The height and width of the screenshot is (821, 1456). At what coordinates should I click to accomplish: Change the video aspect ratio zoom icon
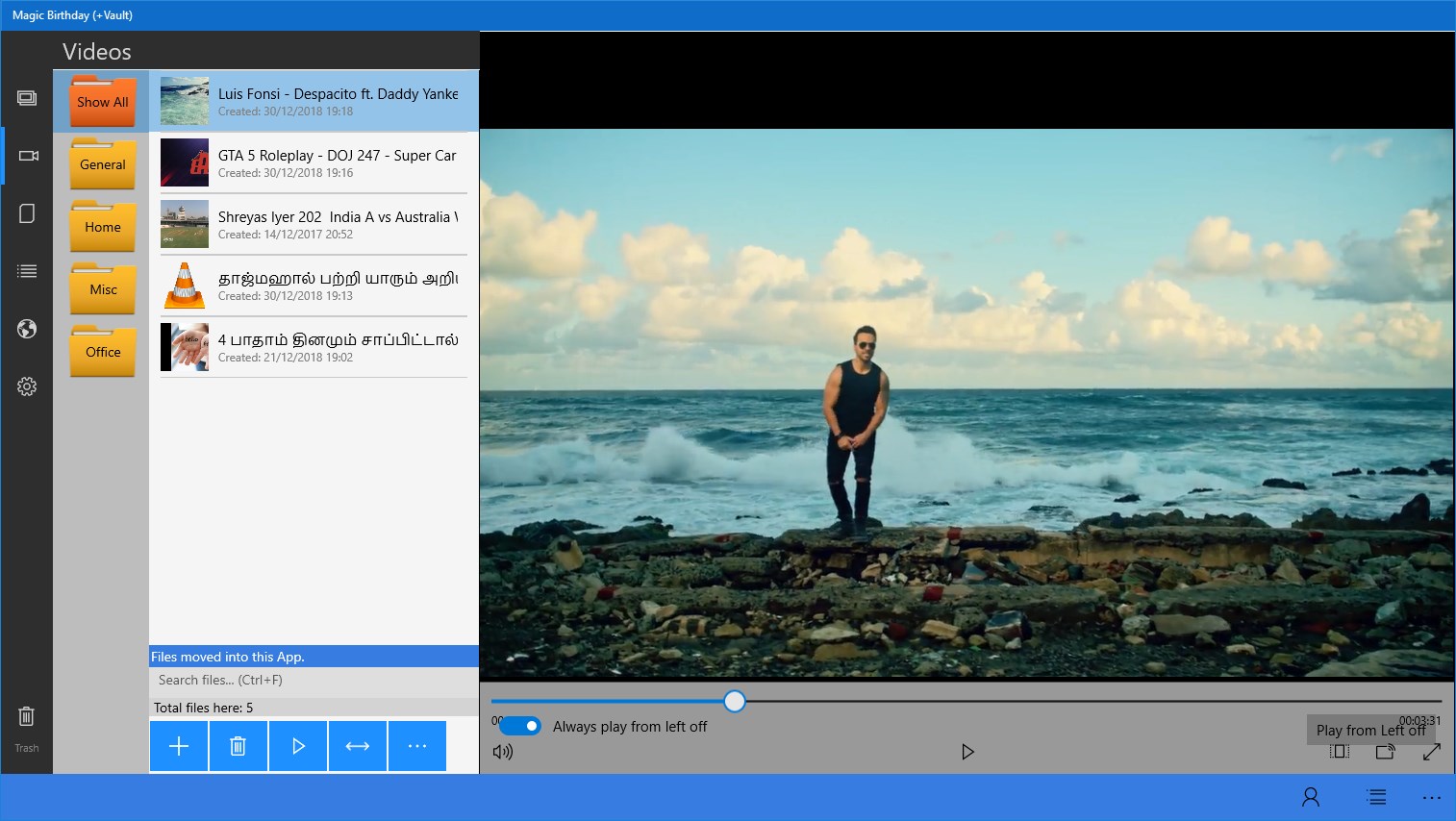[1340, 752]
